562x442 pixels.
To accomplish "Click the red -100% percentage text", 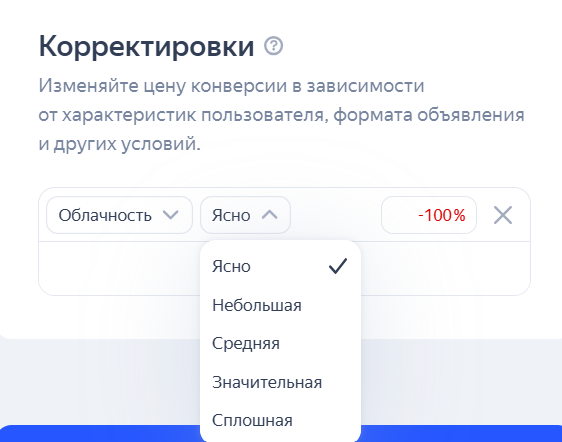I will coord(442,215).
